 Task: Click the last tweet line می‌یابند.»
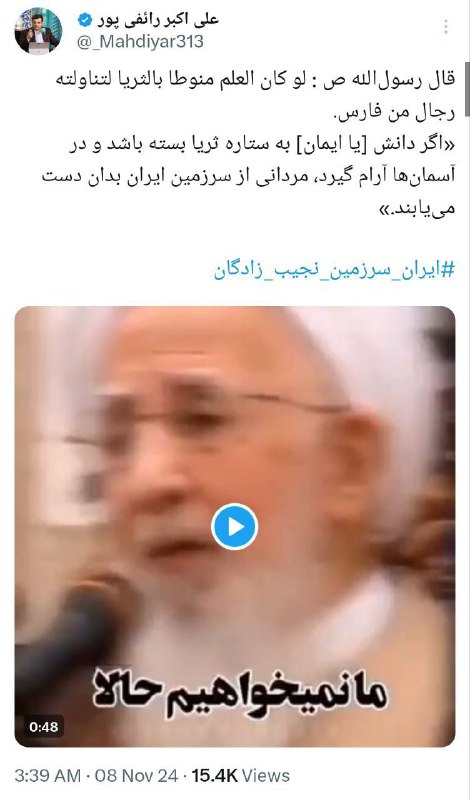point(415,208)
